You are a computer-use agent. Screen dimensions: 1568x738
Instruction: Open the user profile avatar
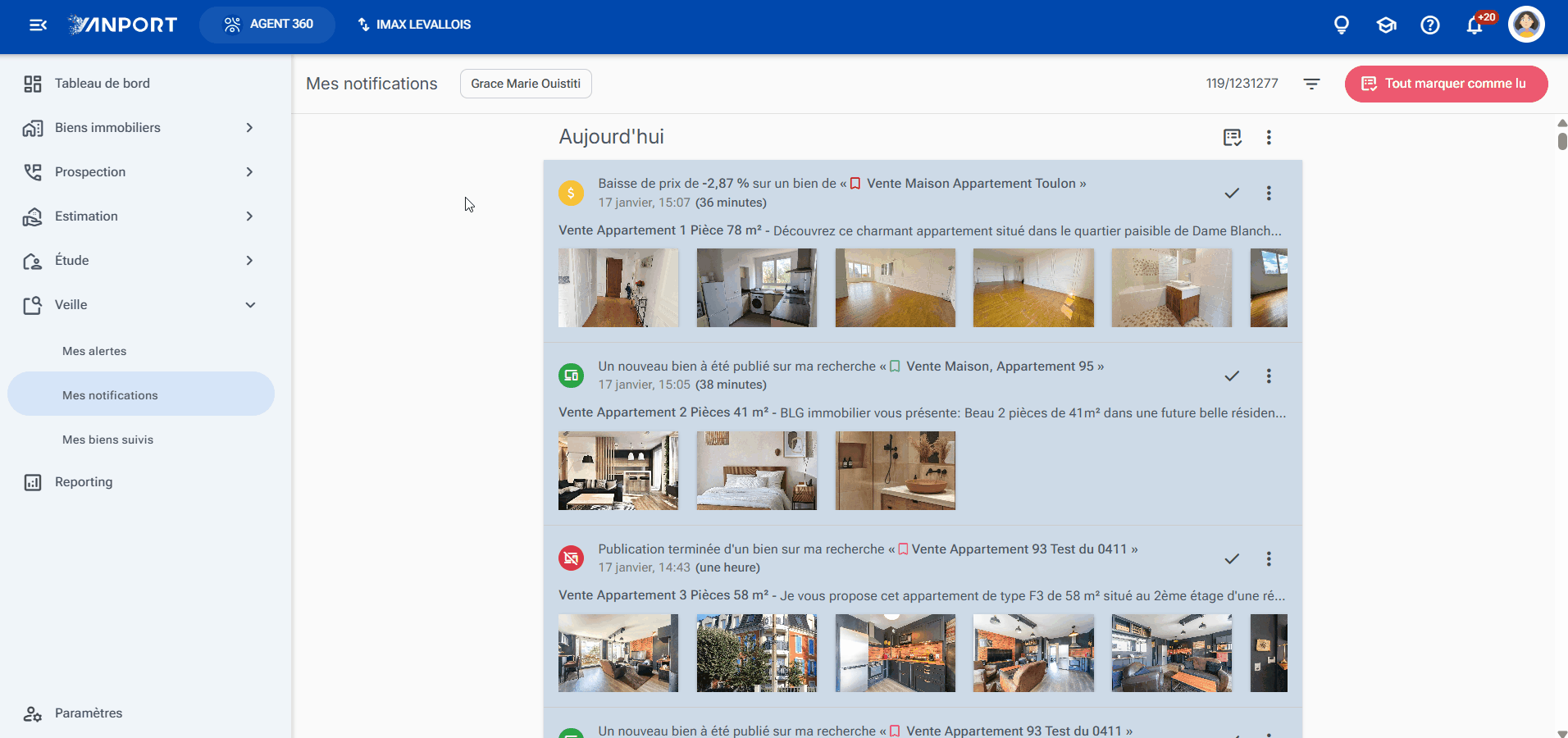coord(1526,24)
